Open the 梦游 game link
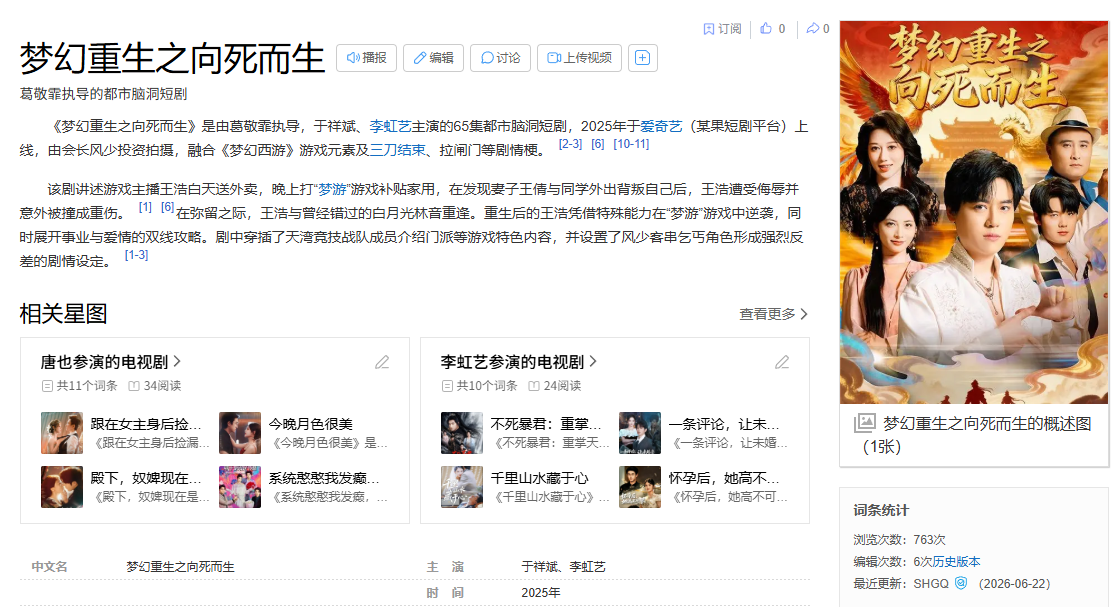This screenshot has width=1112, height=607. pyautogui.click(x=332, y=189)
